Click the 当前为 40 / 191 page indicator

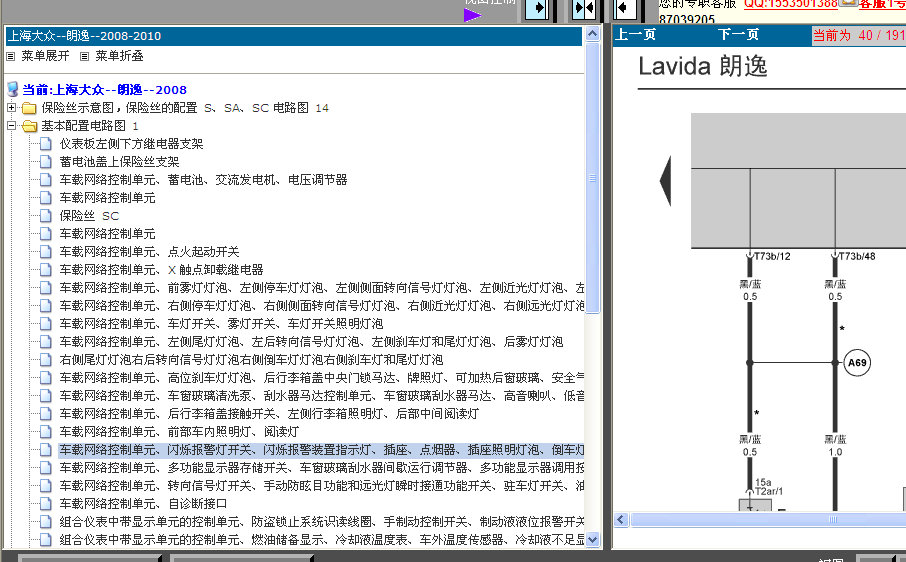[859, 35]
